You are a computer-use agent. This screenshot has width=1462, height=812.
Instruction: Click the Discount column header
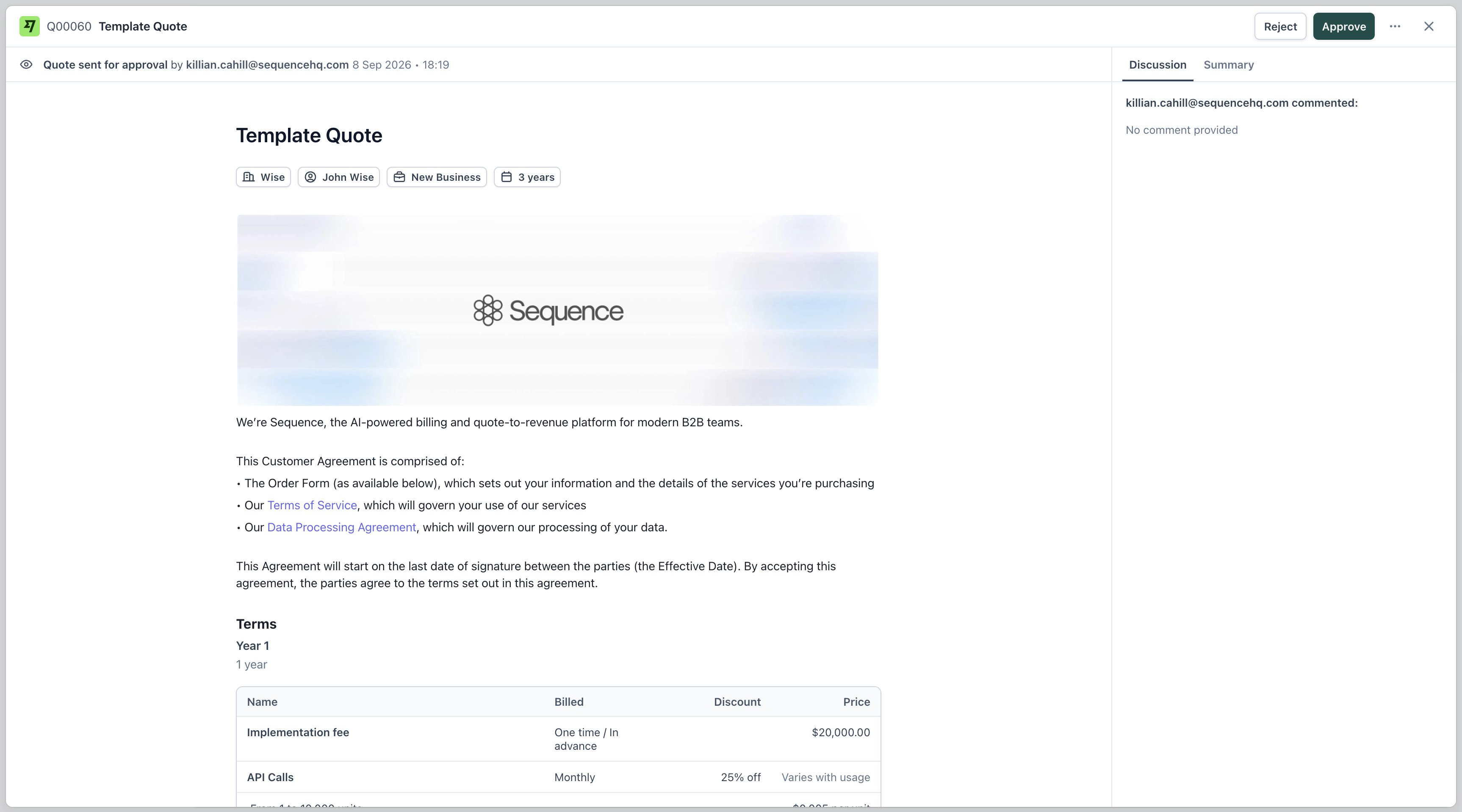click(737, 702)
